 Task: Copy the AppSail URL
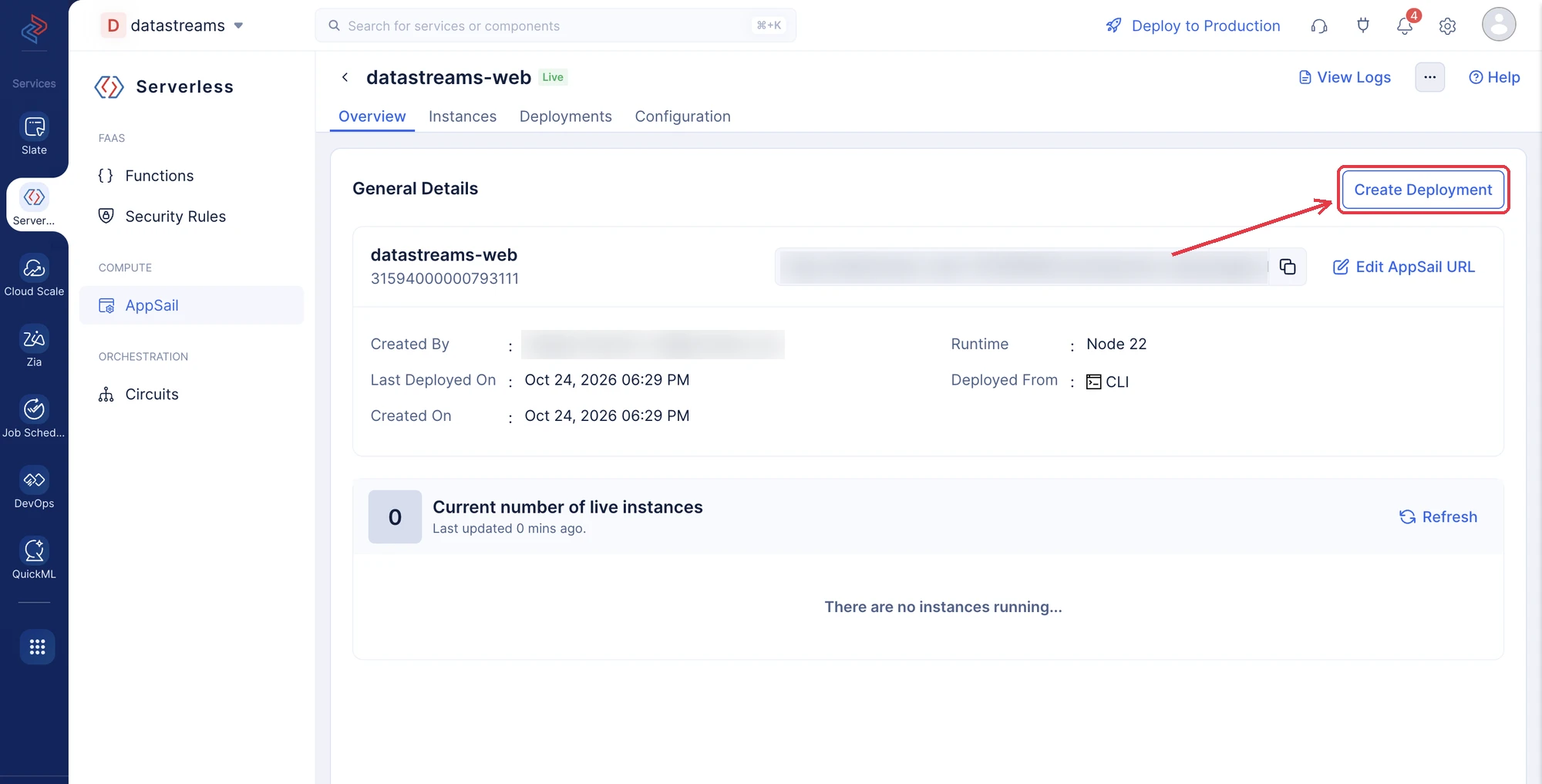(1288, 267)
